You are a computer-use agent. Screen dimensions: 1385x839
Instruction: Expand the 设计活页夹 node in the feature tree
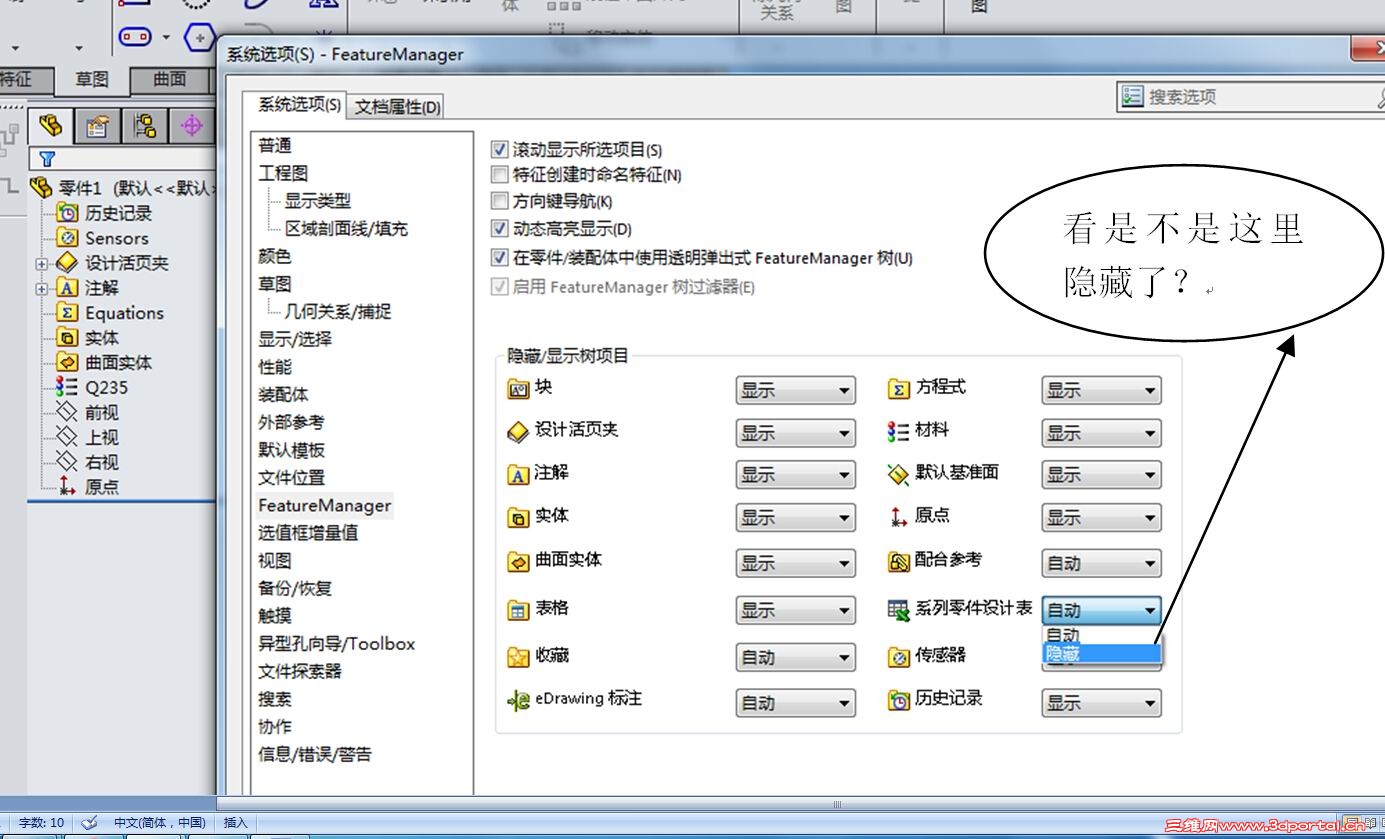[x=41, y=264]
